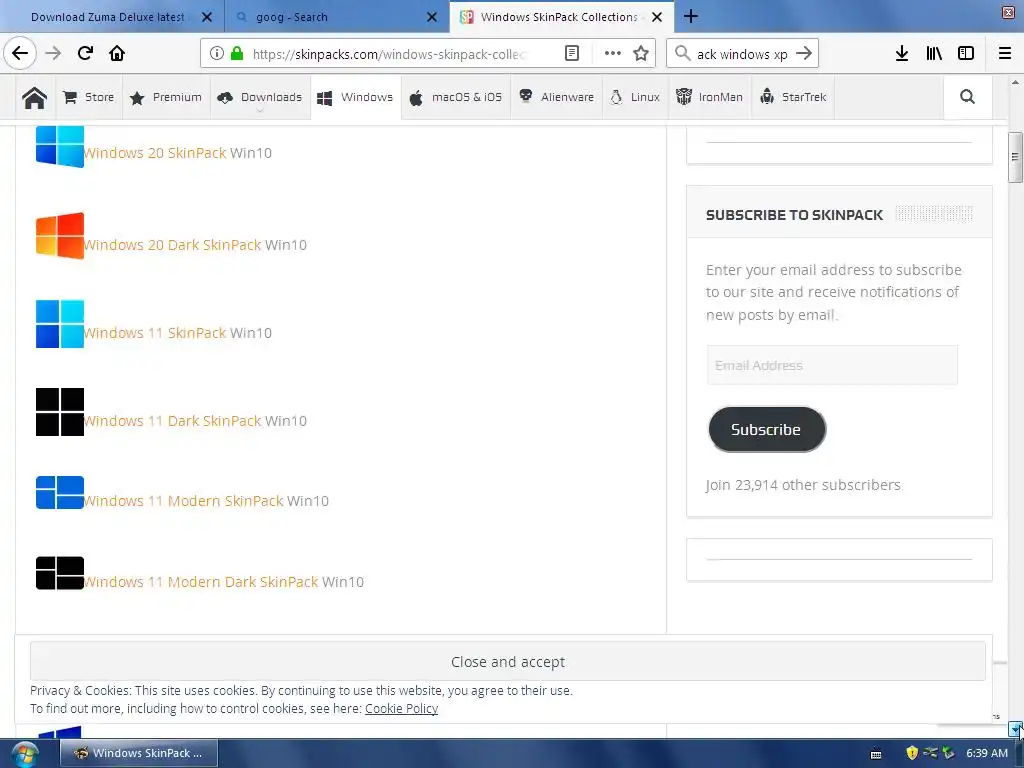Screen dimensions: 1024x768
Task: Open the Windows Start menu orb
Action: coord(24,754)
